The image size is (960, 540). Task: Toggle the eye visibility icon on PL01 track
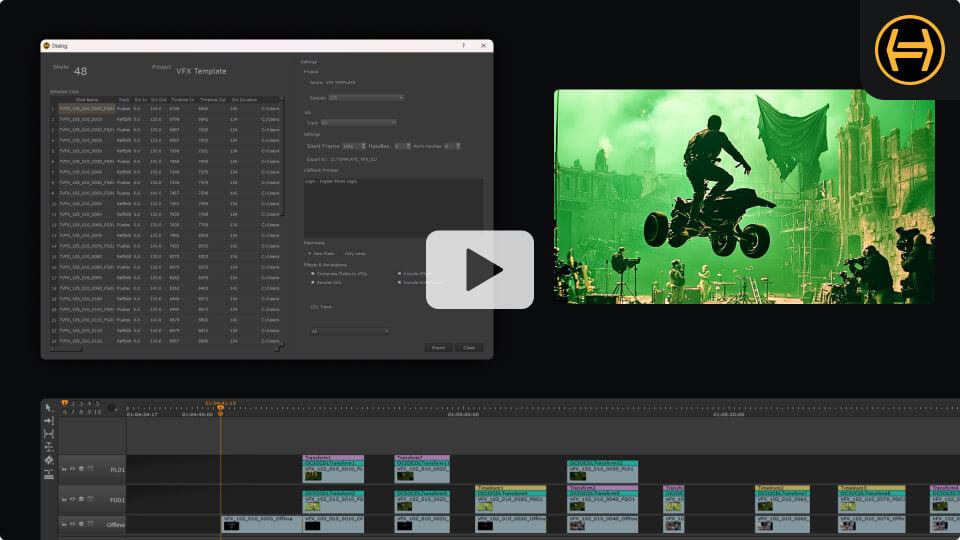(72, 468)
